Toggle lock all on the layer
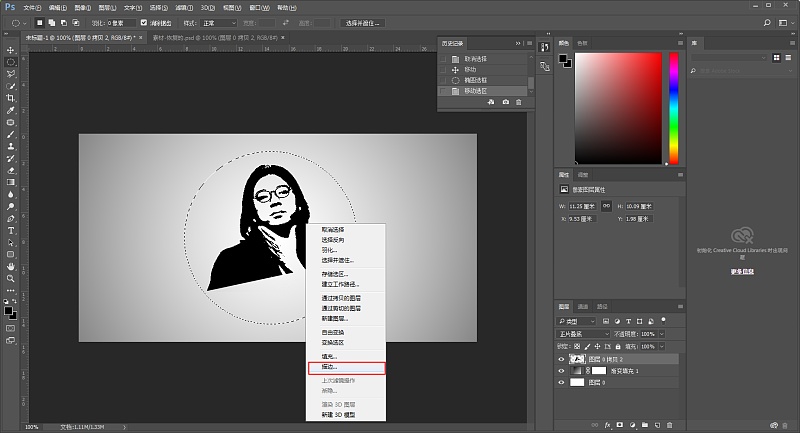The image size is (800, 433). [618, 346]
